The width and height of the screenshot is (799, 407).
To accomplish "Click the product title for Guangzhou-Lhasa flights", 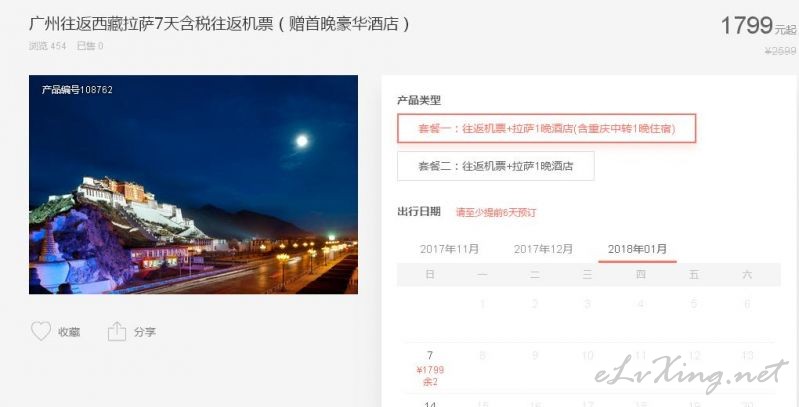I will (x=219, y=24).
